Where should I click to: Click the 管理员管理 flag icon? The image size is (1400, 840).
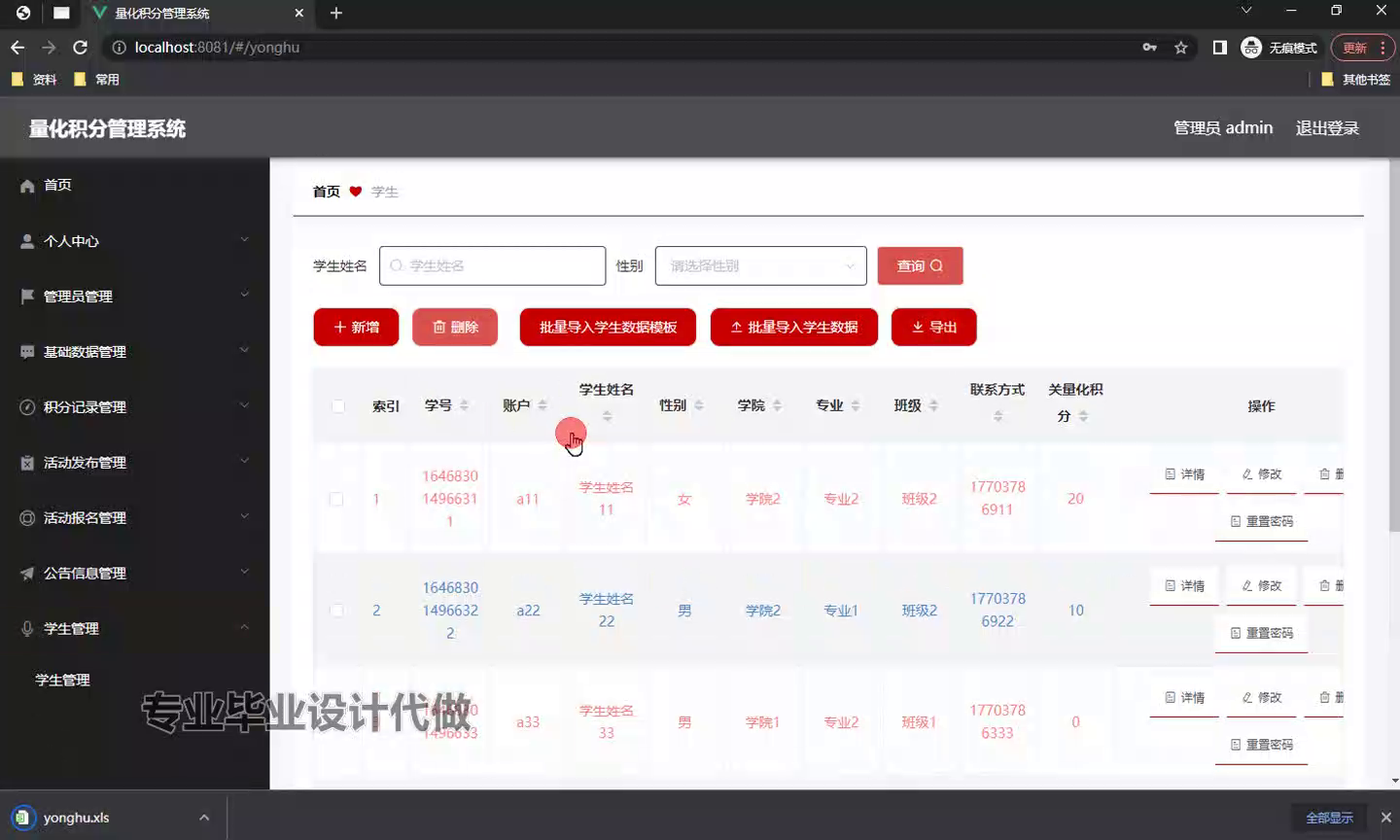point(27,297)
